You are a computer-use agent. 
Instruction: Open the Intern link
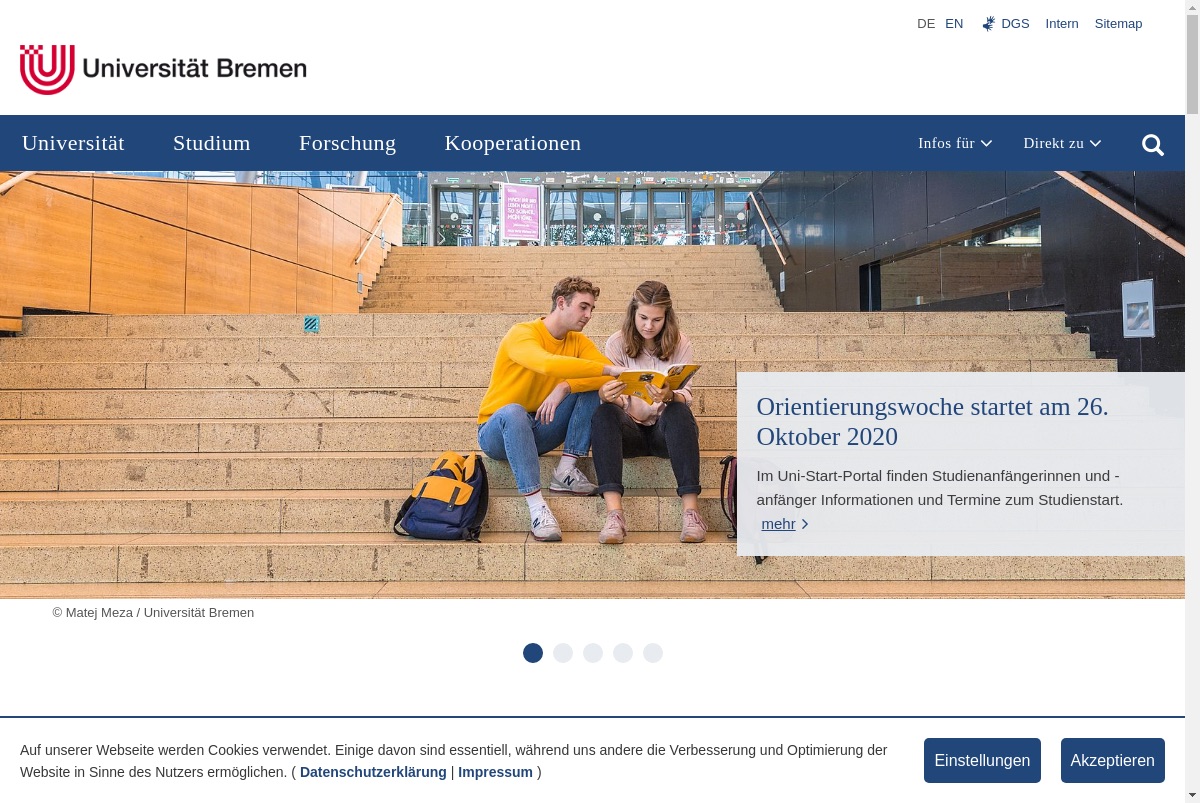point(1062,23)
